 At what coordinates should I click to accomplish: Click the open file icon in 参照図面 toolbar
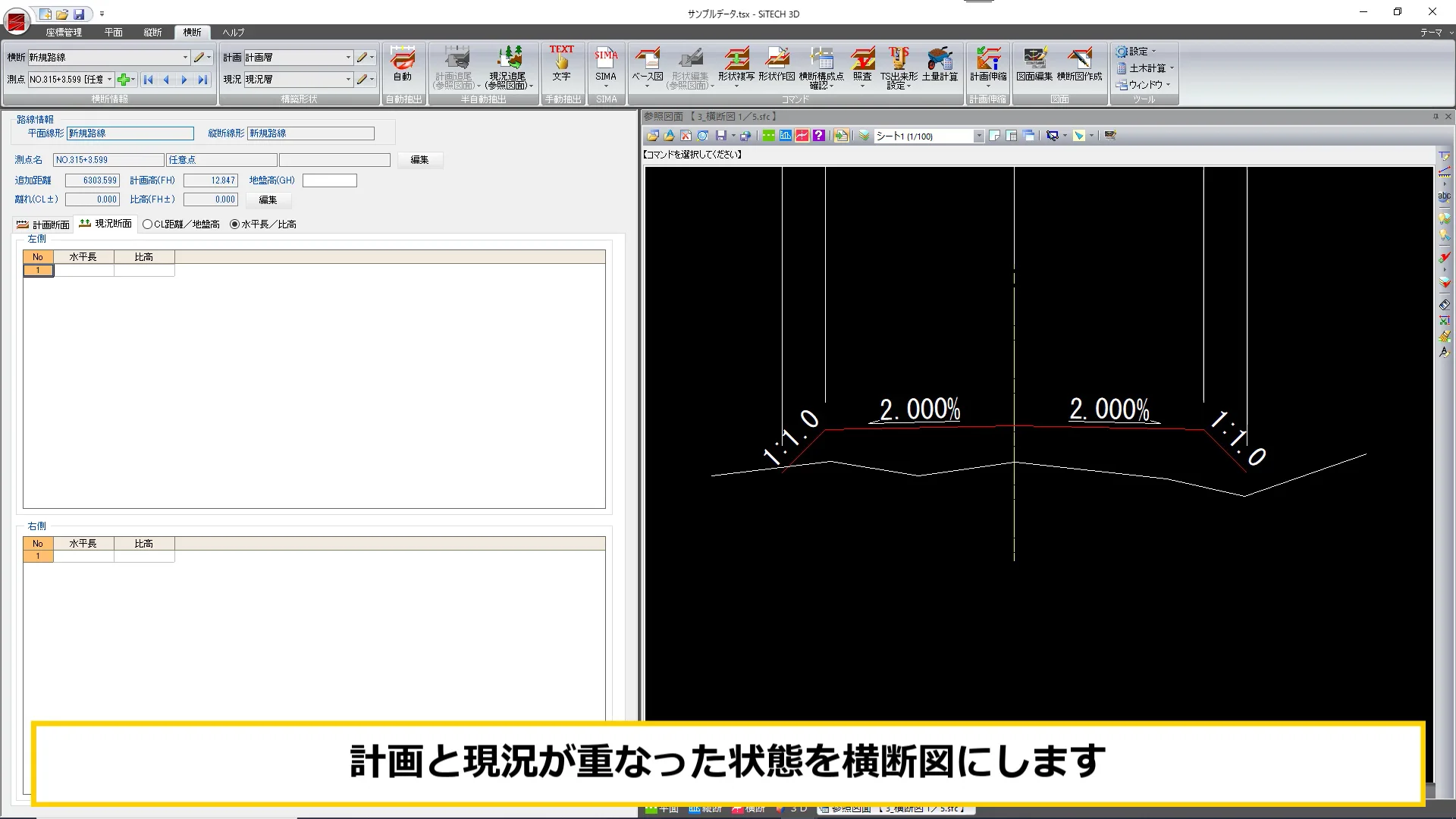coord(652,136)
